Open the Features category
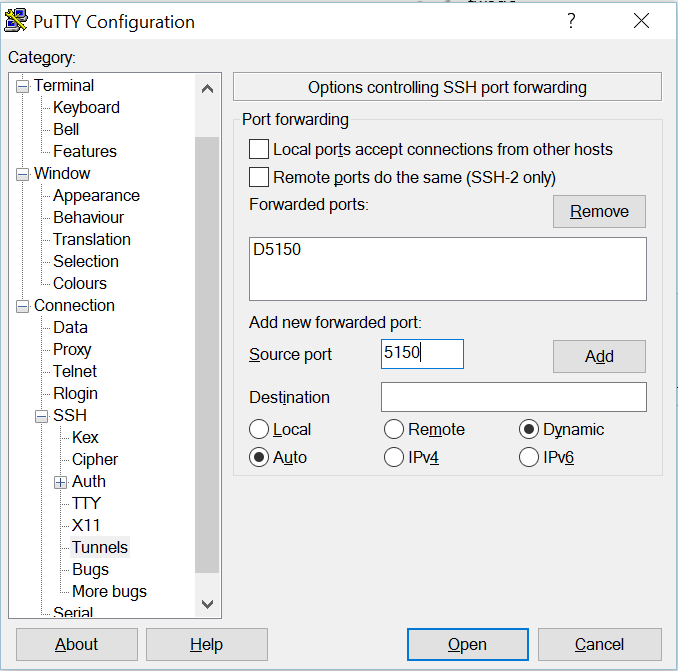The width and height of the screenshot is (678, 671). click(85, 151)
